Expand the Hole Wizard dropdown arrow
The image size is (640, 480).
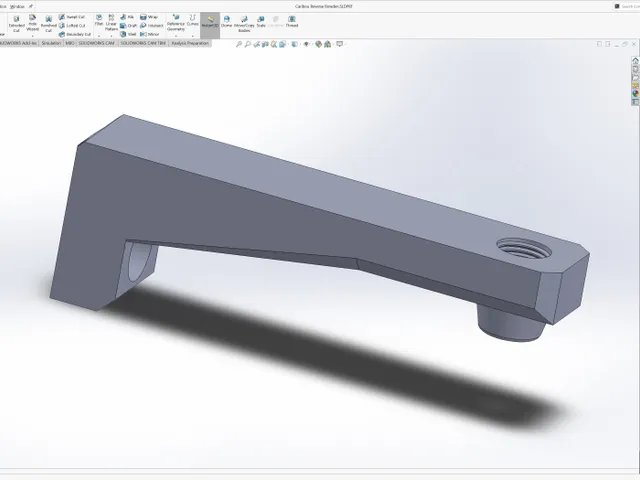(32, 36)
